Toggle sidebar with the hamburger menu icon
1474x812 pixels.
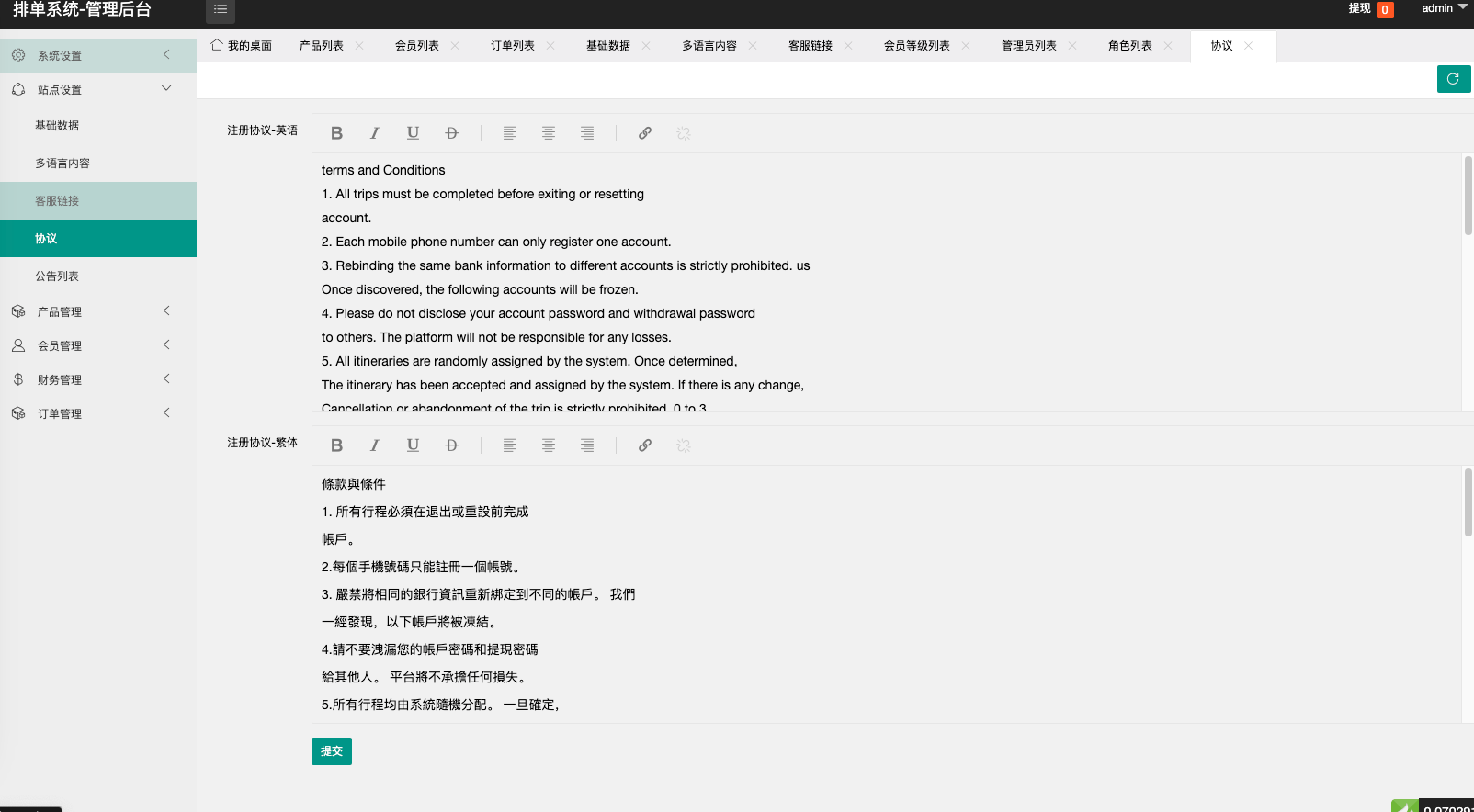click(x=221, y=10)
